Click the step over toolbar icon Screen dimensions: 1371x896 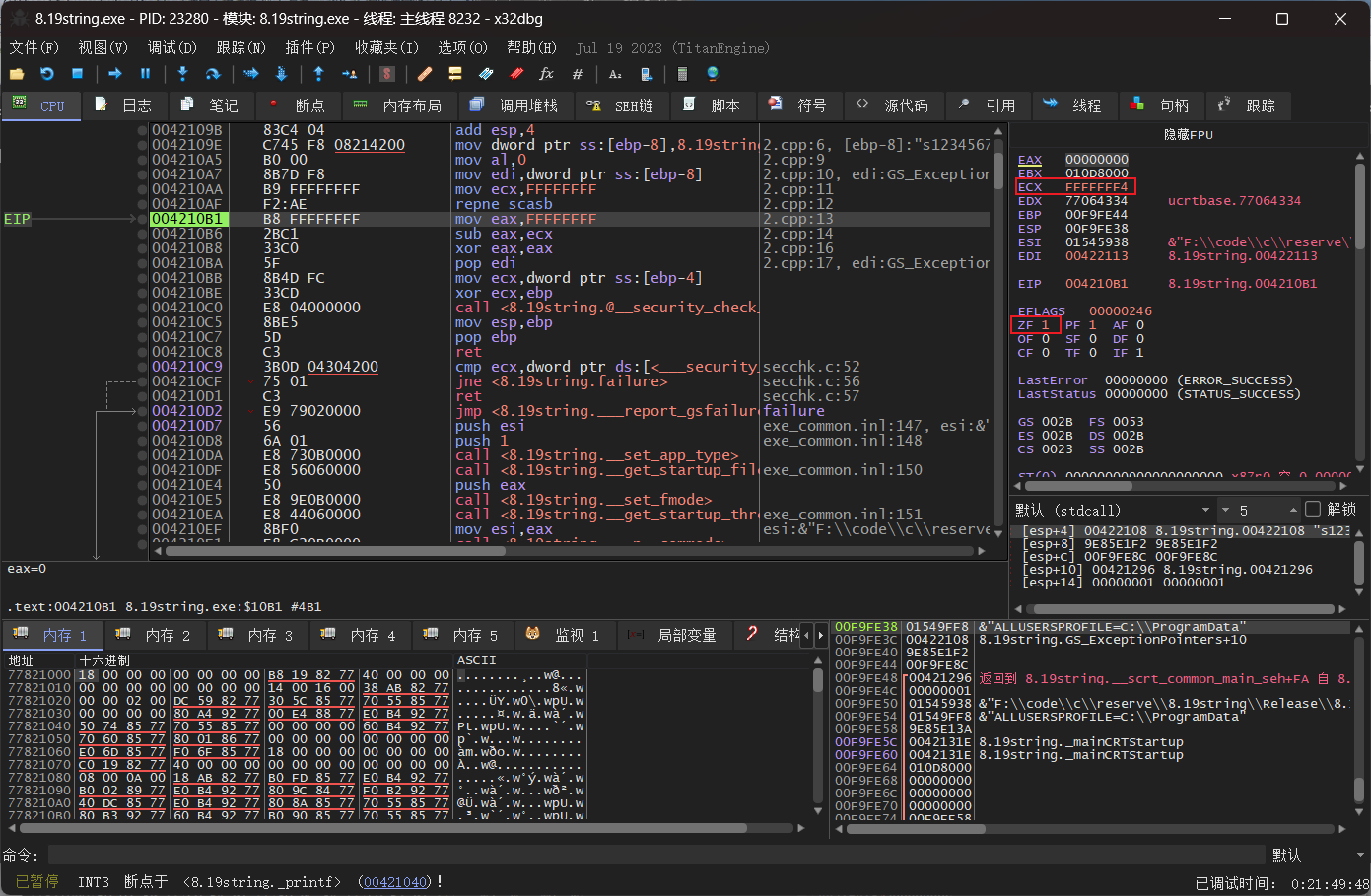tap(212, 74)
